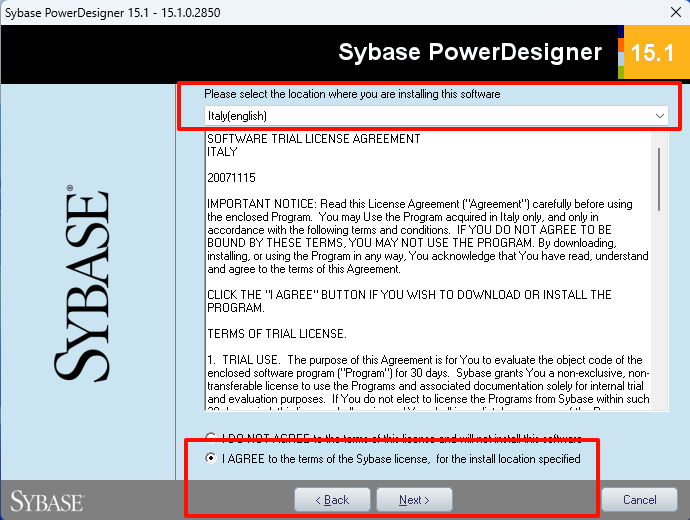Open the install location dropdown showing Italy(english)
Screen dimensions: 690x520
(436, 116)
